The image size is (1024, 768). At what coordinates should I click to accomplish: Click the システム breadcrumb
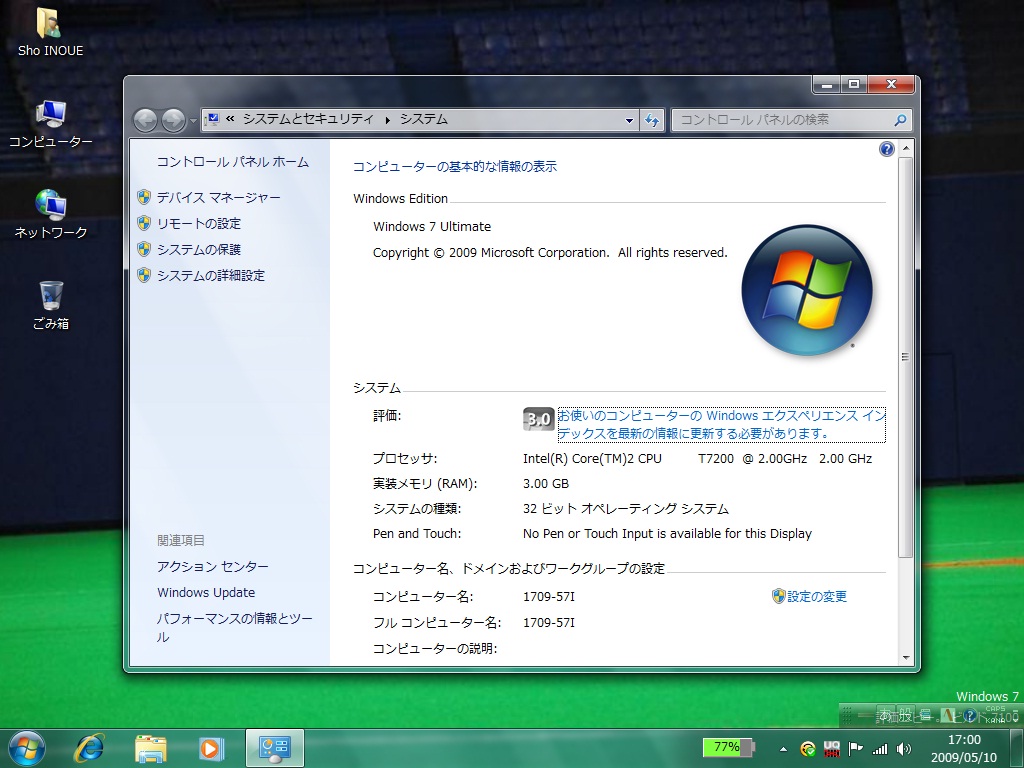point(424,119)
